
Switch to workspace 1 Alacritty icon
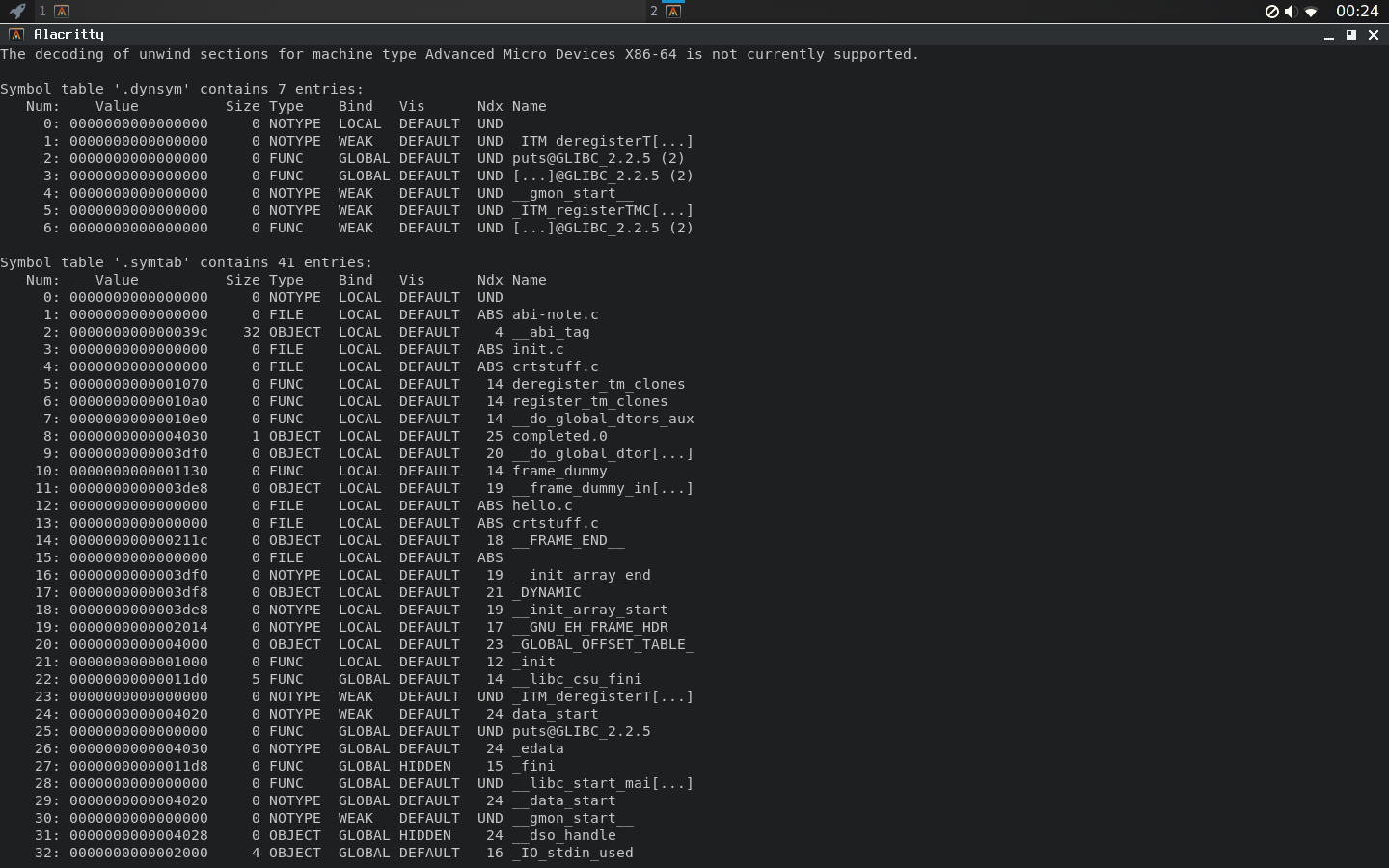tap(62, 12)
